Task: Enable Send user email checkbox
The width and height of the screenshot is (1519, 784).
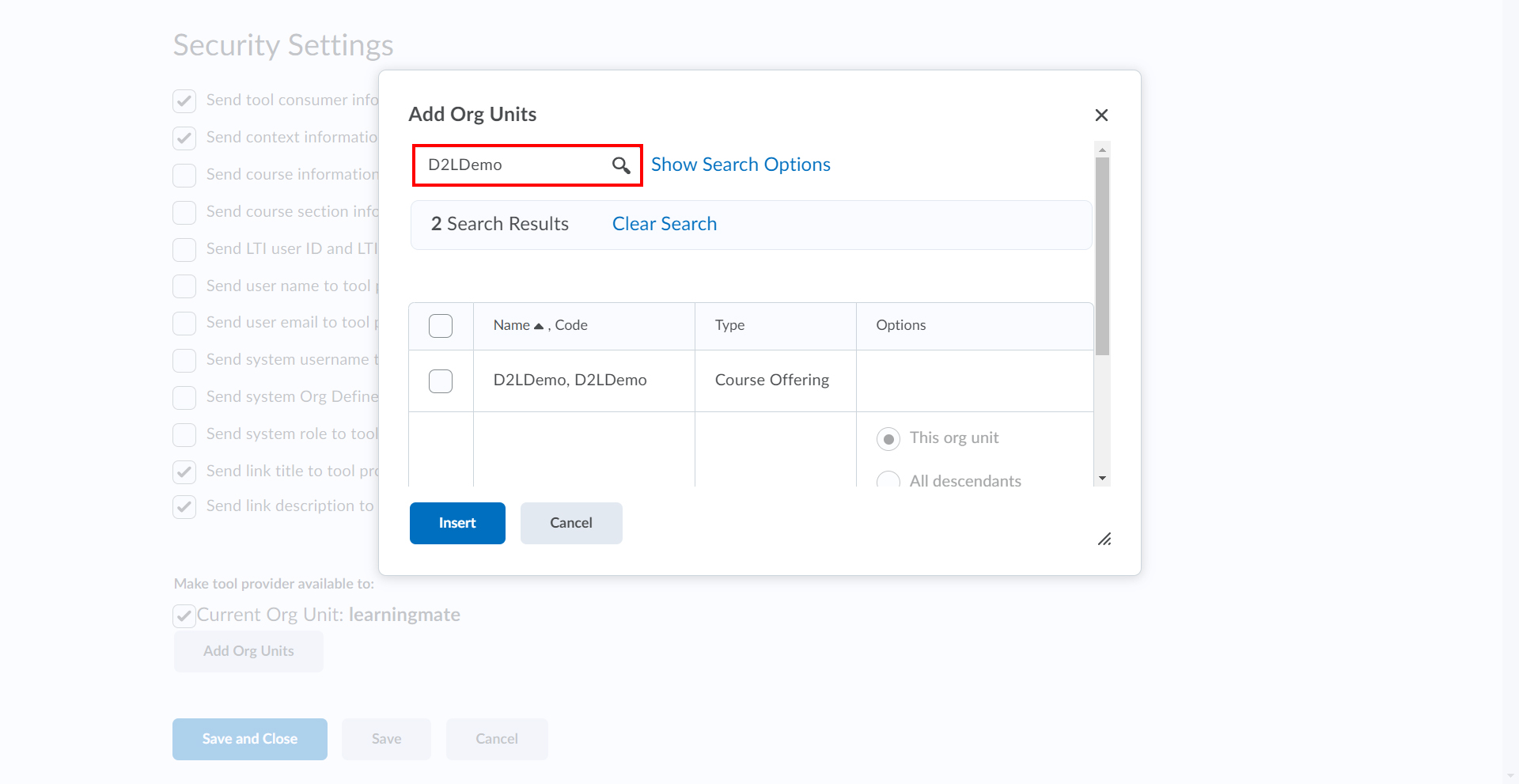Action: tap(184, 324)
